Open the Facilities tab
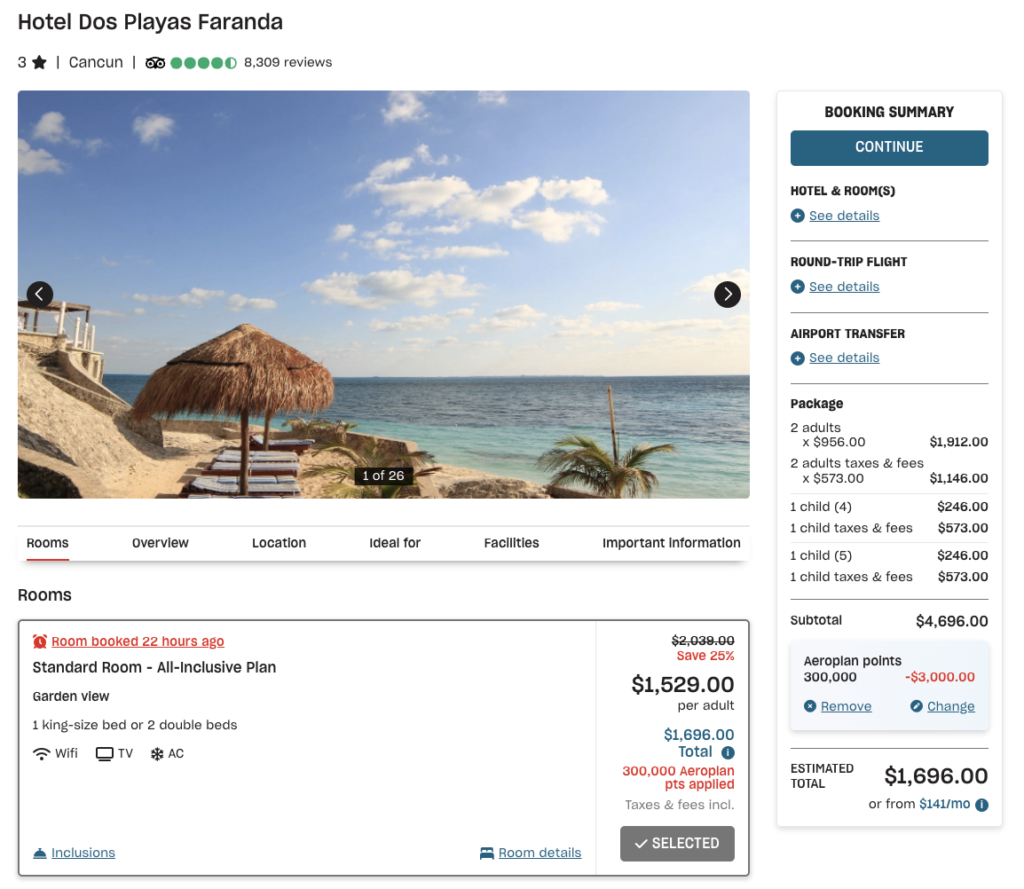1024x889 pixels. (x=511, y=543)
